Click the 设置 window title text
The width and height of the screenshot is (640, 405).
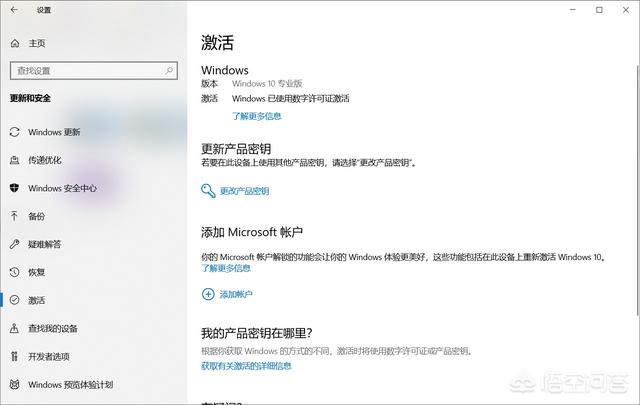pos(44,10)
